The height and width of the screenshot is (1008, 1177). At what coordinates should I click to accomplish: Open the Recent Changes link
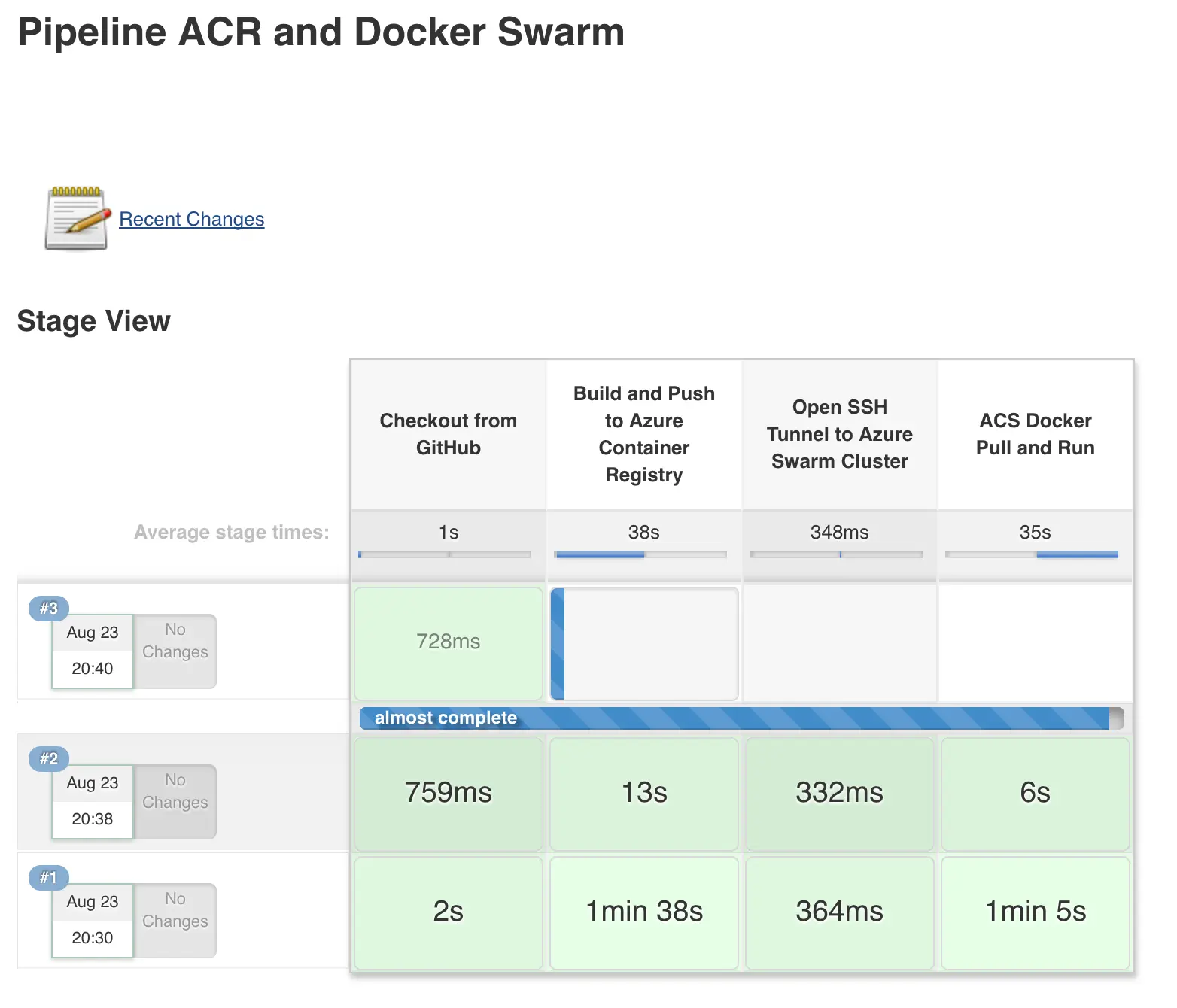pyautogui.click(x=191, y=219)
